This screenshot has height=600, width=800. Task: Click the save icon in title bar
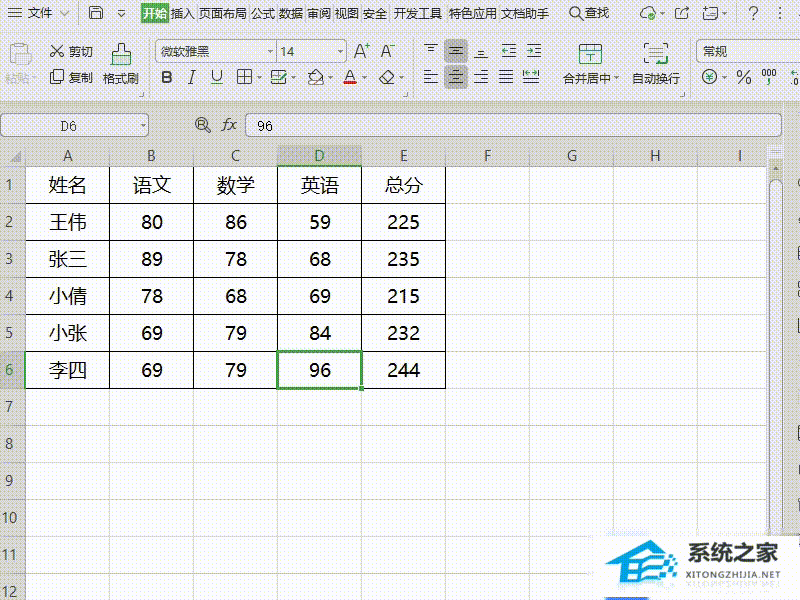click(96, 13)
